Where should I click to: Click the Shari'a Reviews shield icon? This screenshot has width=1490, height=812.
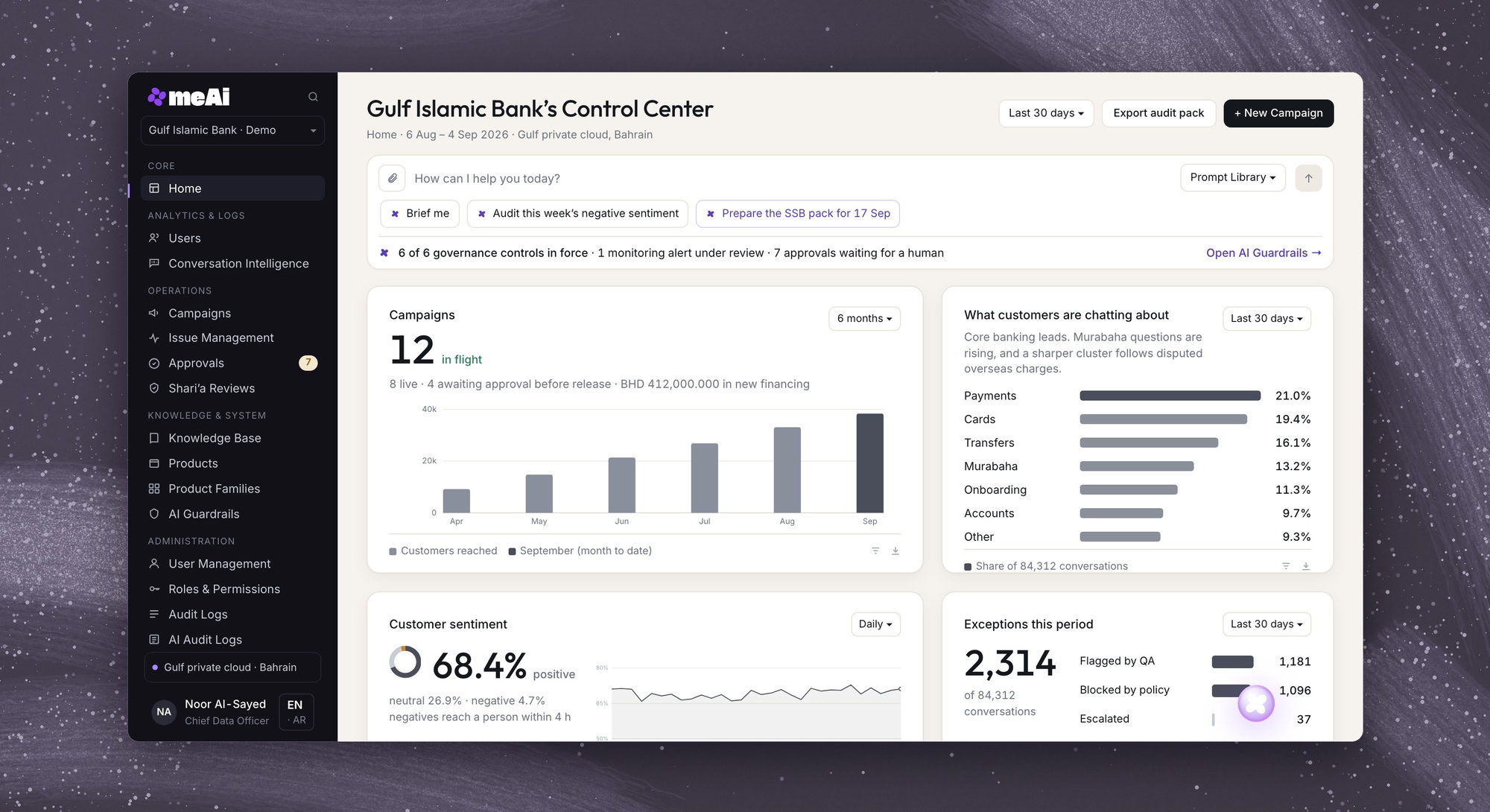point(154,388)
